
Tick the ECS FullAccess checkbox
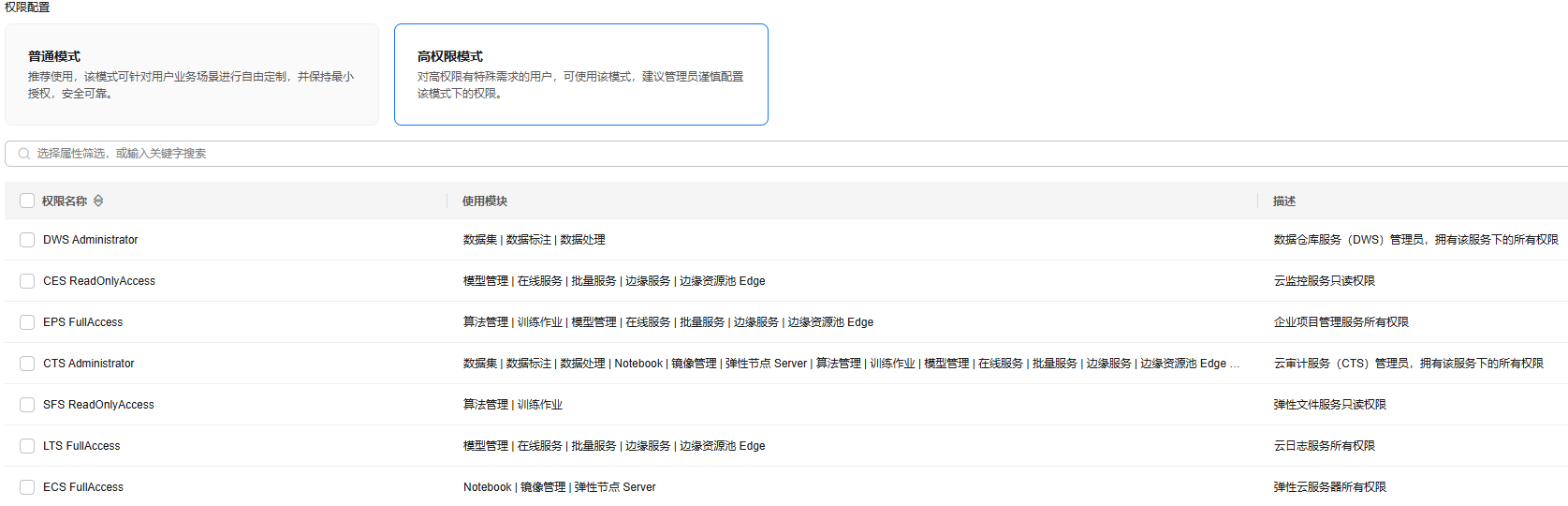click(x=27, y=487)
